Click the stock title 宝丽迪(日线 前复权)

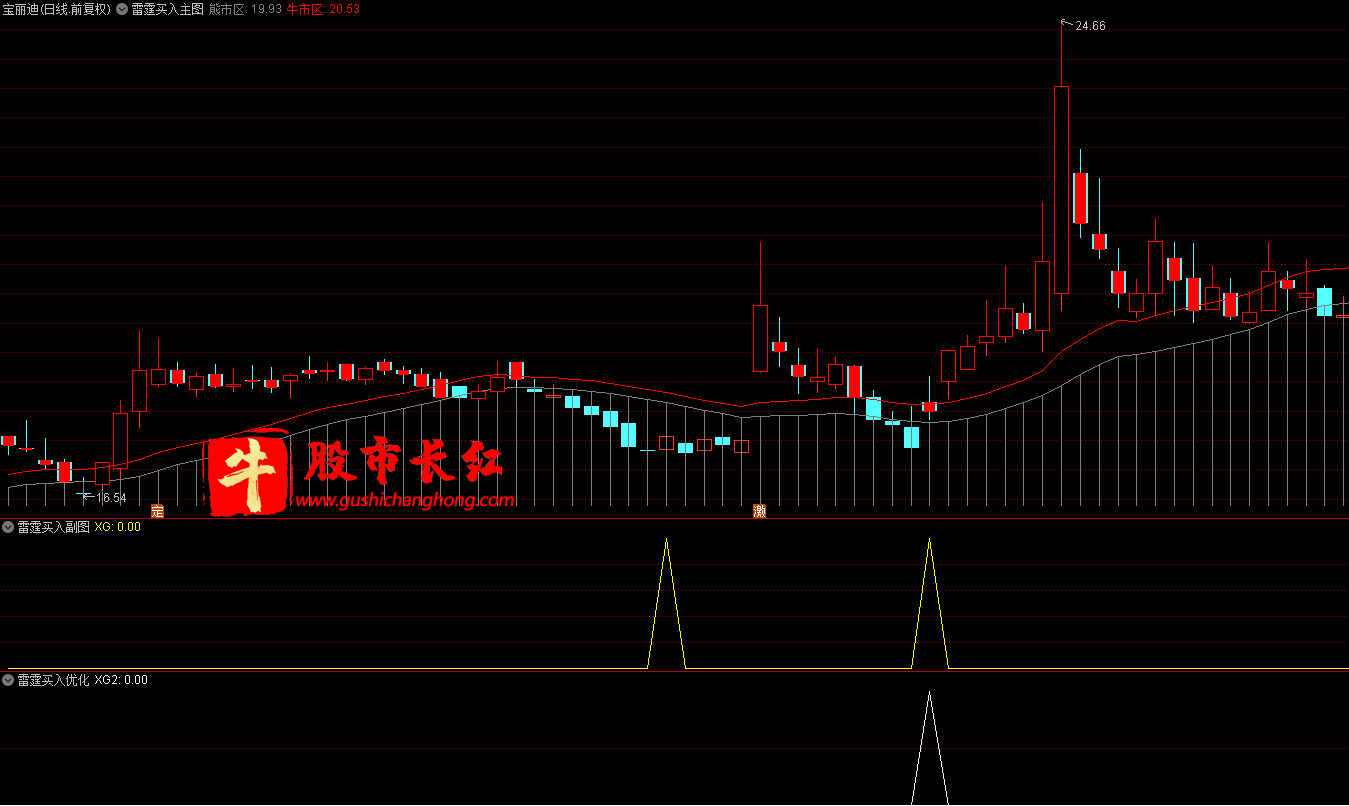coord(56,9)
